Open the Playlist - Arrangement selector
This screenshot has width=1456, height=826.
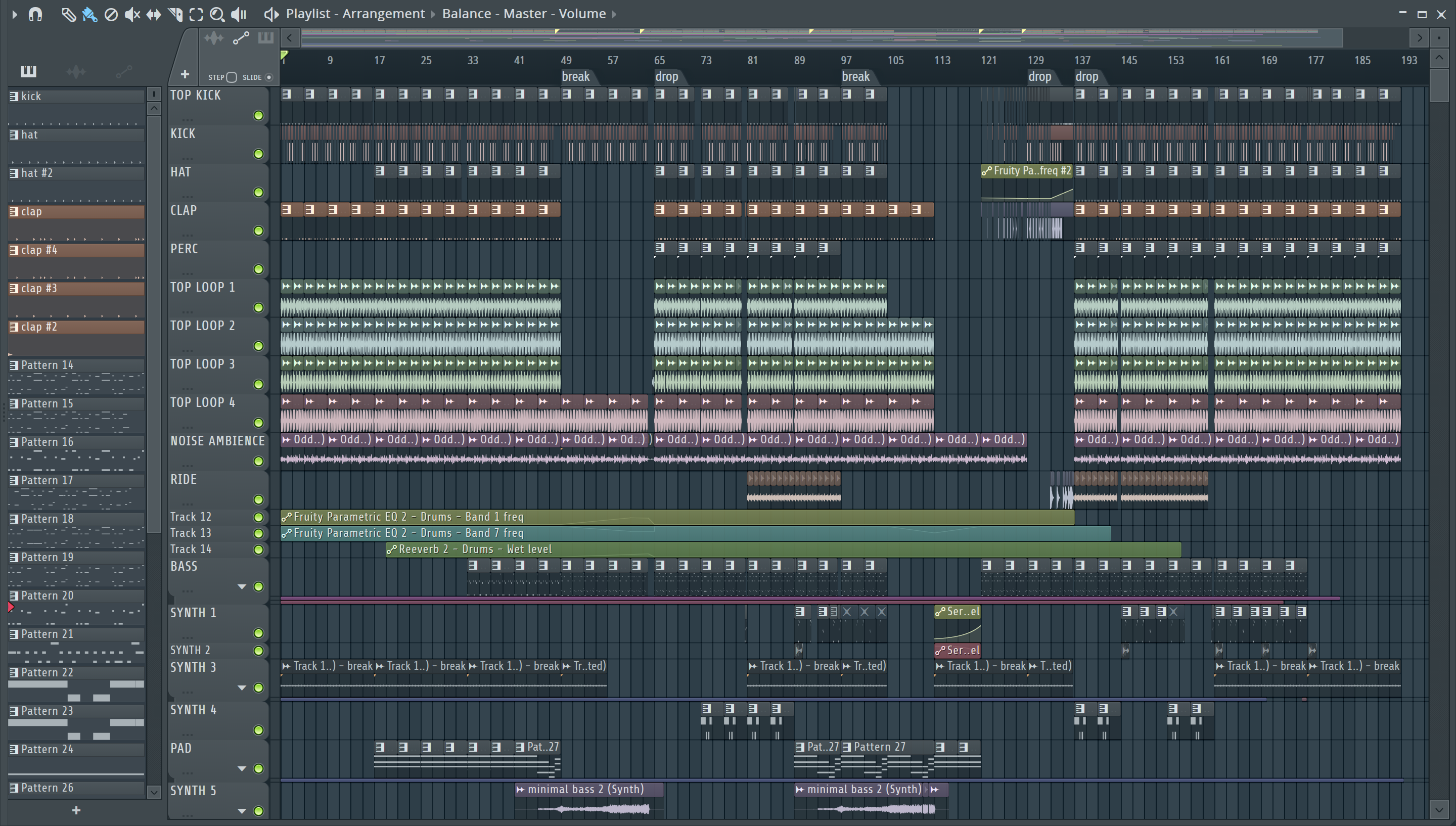pos(355,14)
